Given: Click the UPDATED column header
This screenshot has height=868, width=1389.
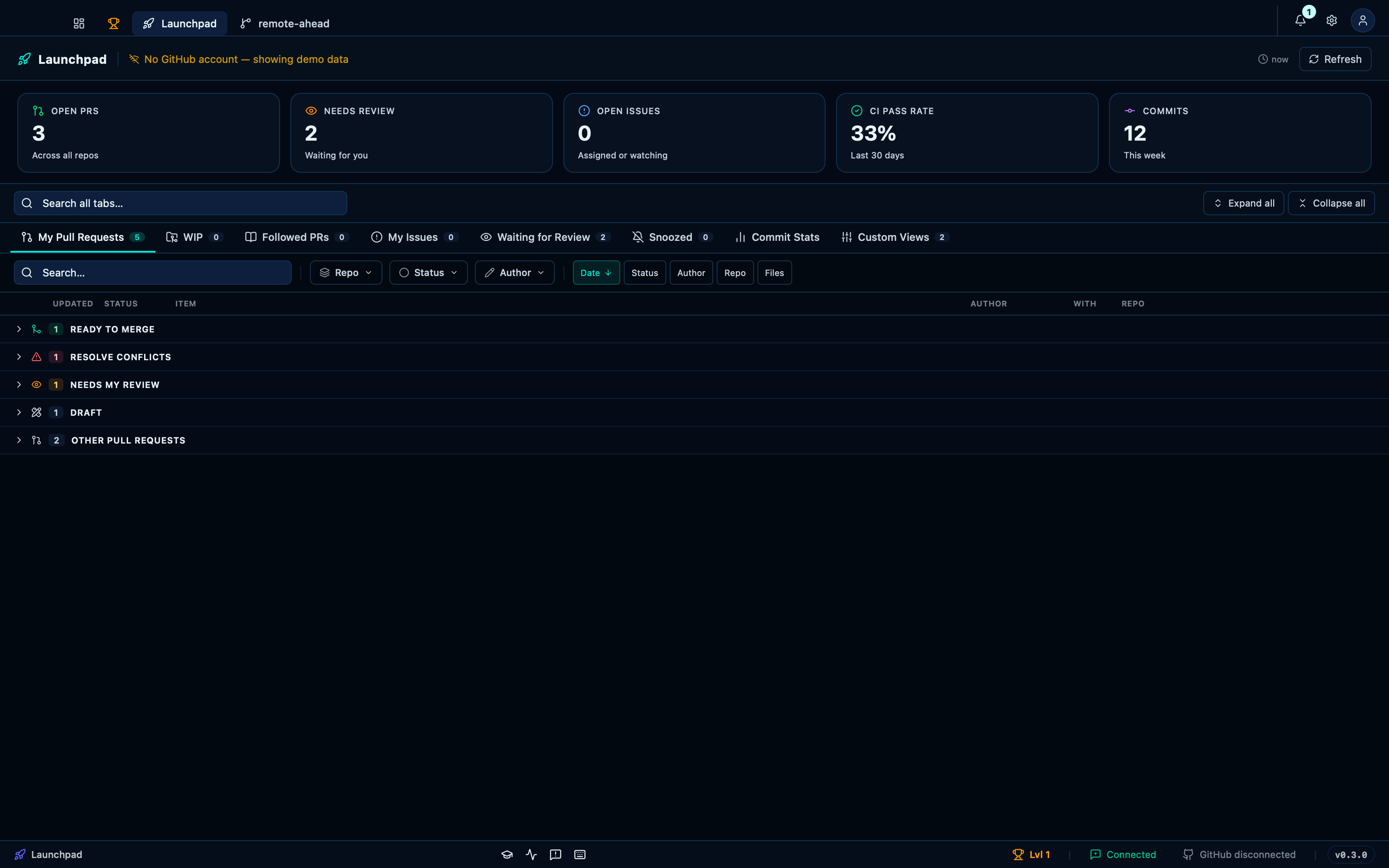Looking at the screenshot, I should pyautogui.click(x=73, y=304).
